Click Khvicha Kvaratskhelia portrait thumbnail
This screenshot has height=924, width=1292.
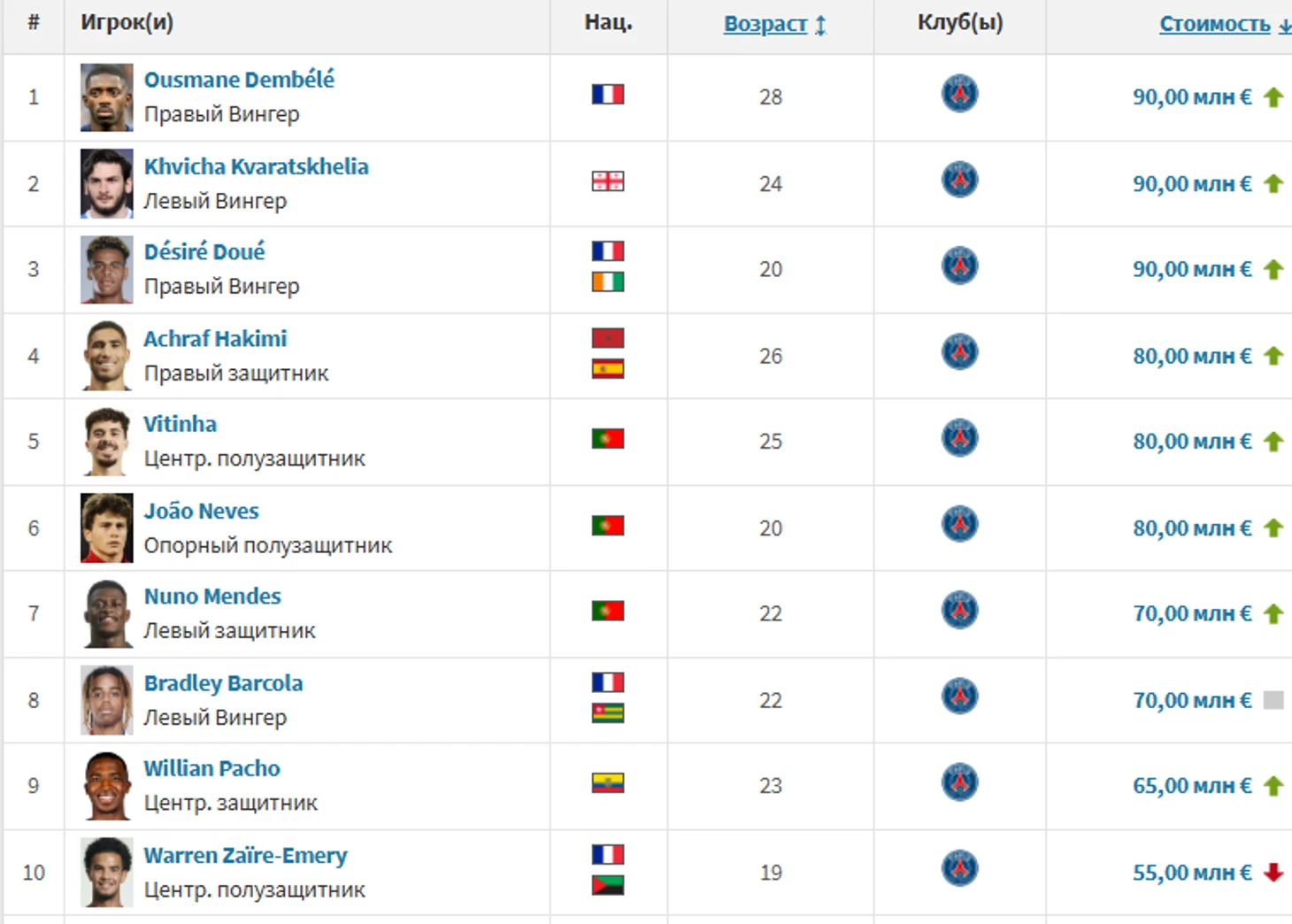pos(106,183)
